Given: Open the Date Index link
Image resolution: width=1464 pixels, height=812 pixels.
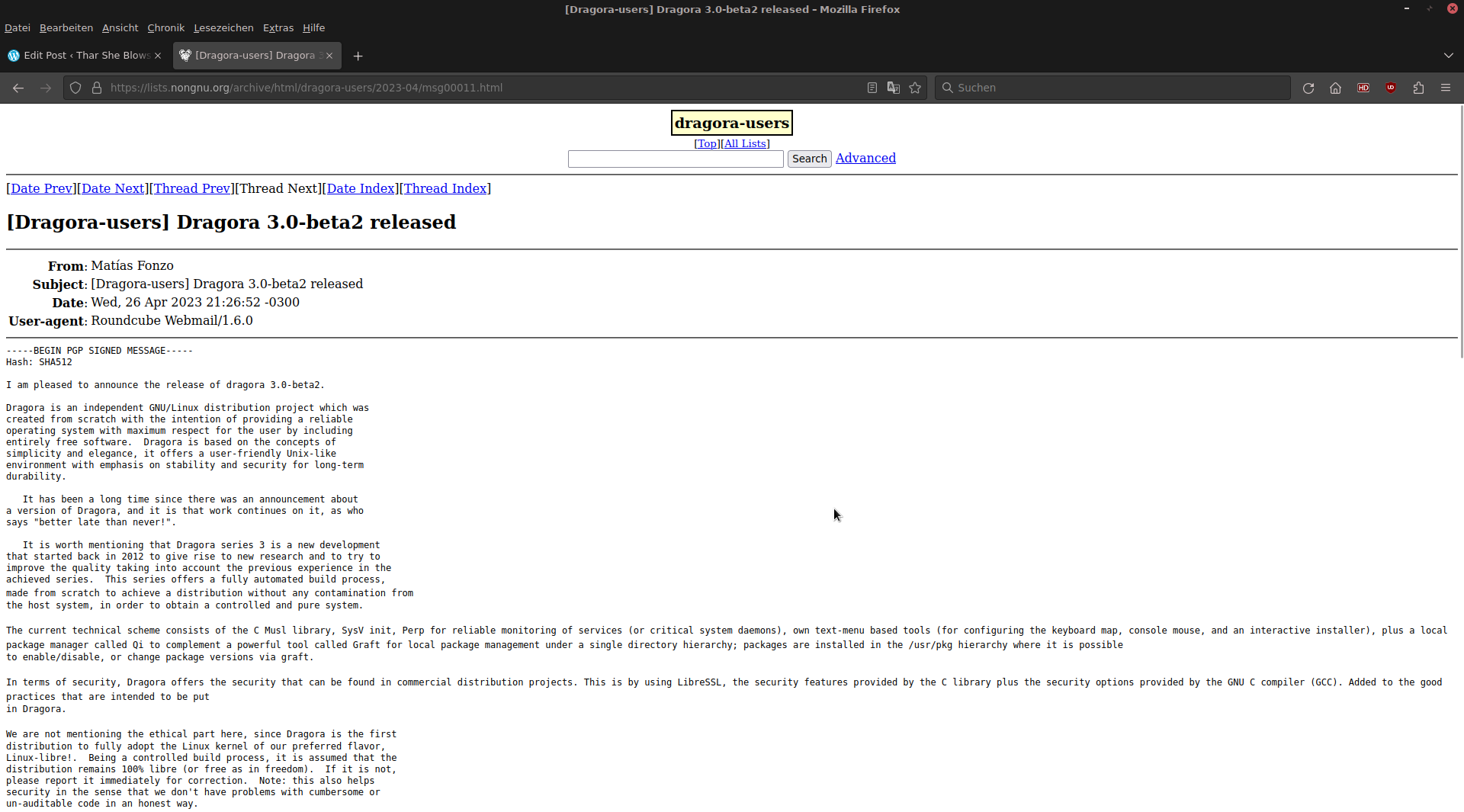Looking at the screenshot, I should click(x=361, y=188).
